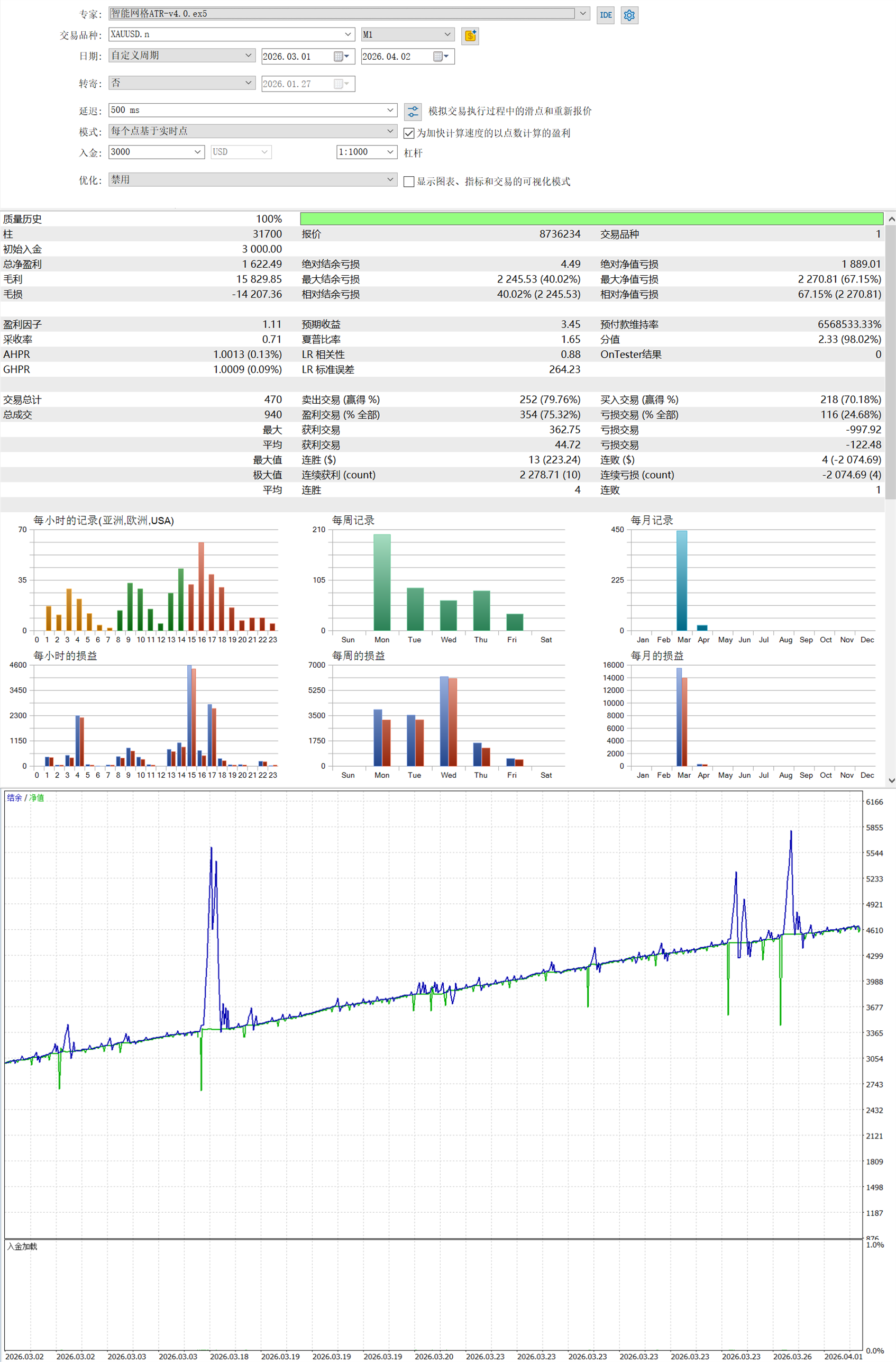The width and height of the screenshot is (896, 1362).
Task: Open the 转寄 forward dropdown showing 否
Action: [248, 83]
